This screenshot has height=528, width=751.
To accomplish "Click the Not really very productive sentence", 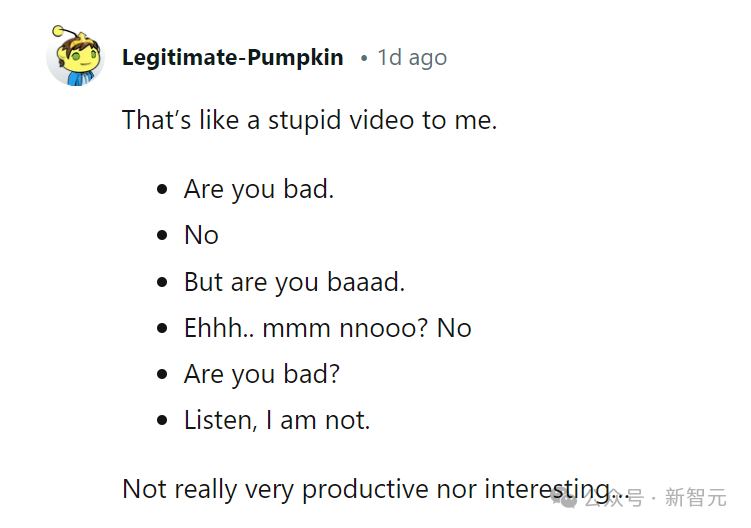I will pos(376,490).
